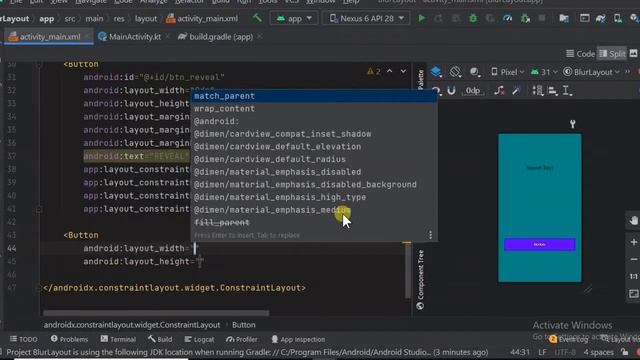Open the Build tool window

click(x=160, y=339)
